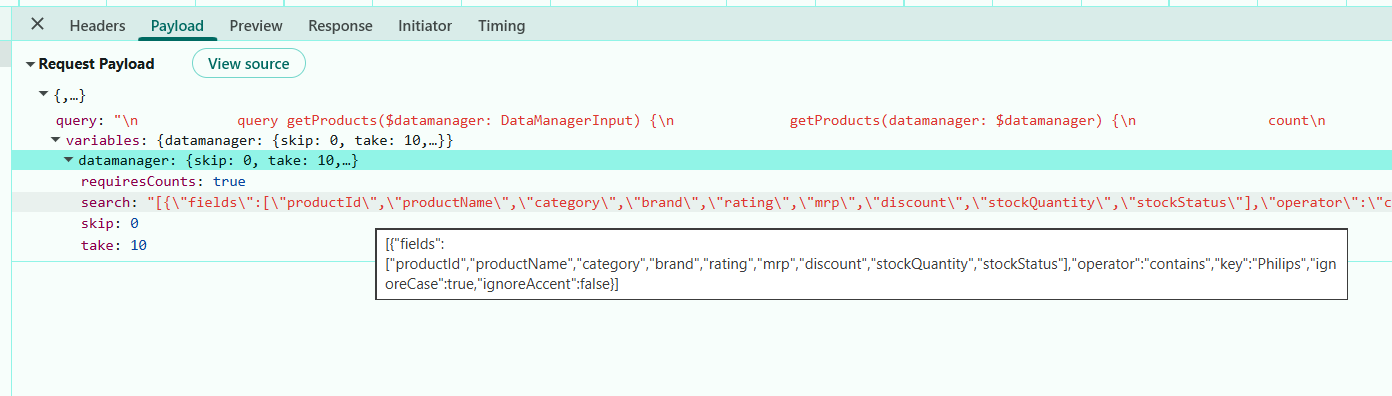Open the Preview tab
This screenshot has width=1392, height=396.
[256, 26]
